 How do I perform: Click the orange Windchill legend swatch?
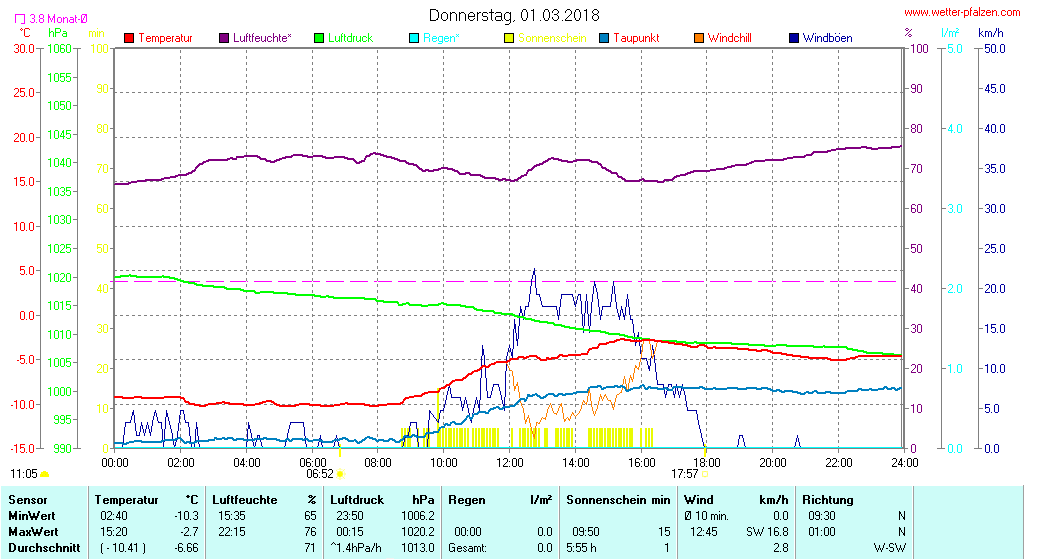(699, 38)
